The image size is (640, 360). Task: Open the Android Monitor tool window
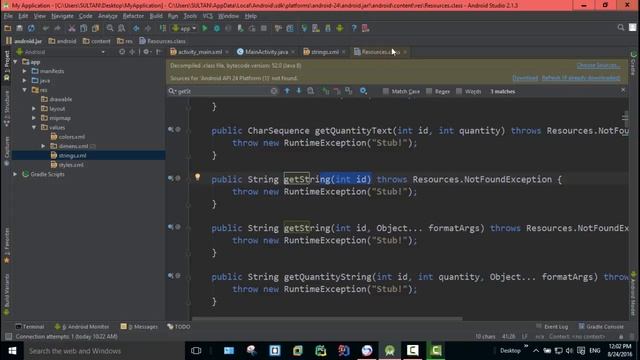coord(82,327)
